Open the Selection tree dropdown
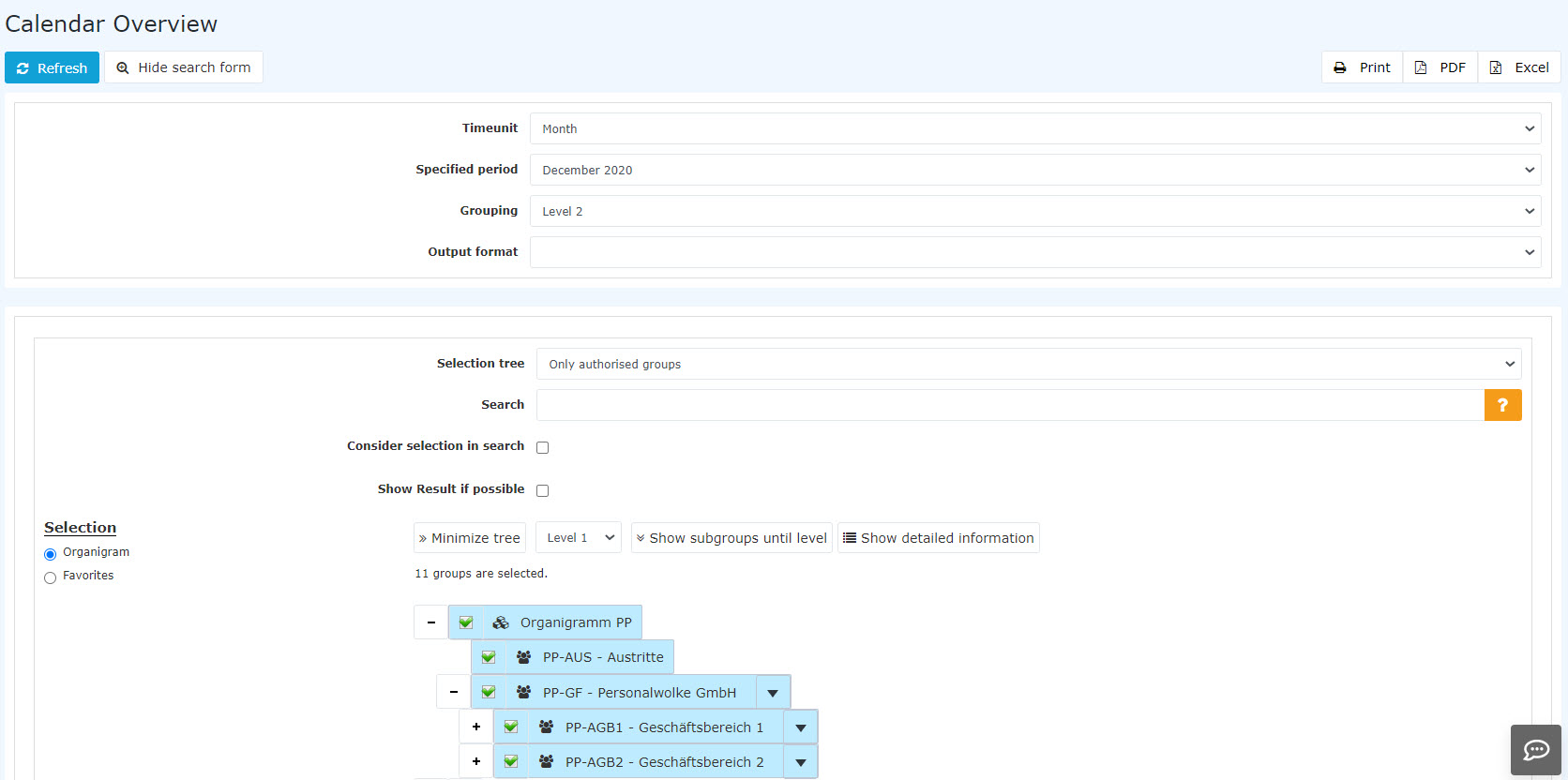1568x780 pixels. pyautogui.click(x=1029, y=364)
